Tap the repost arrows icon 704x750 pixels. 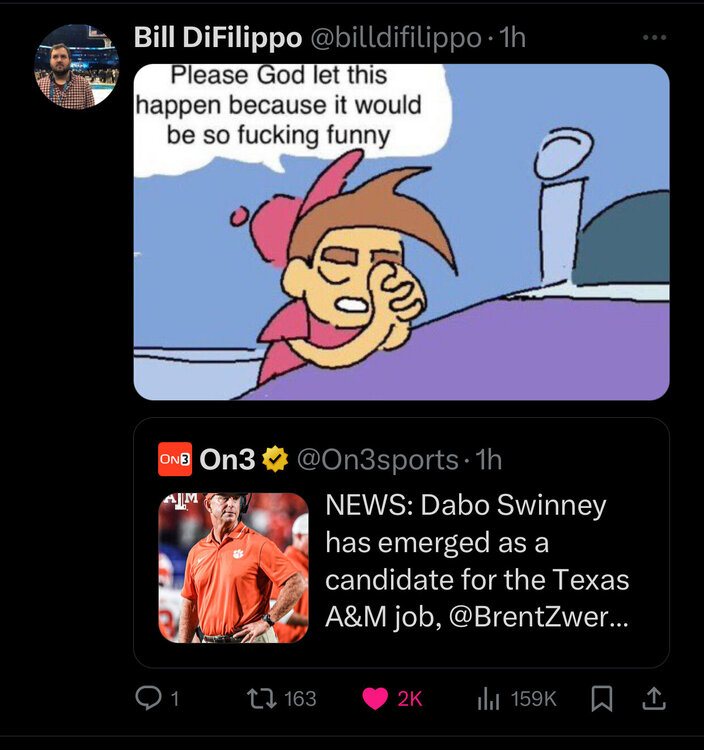pos(261,698)
